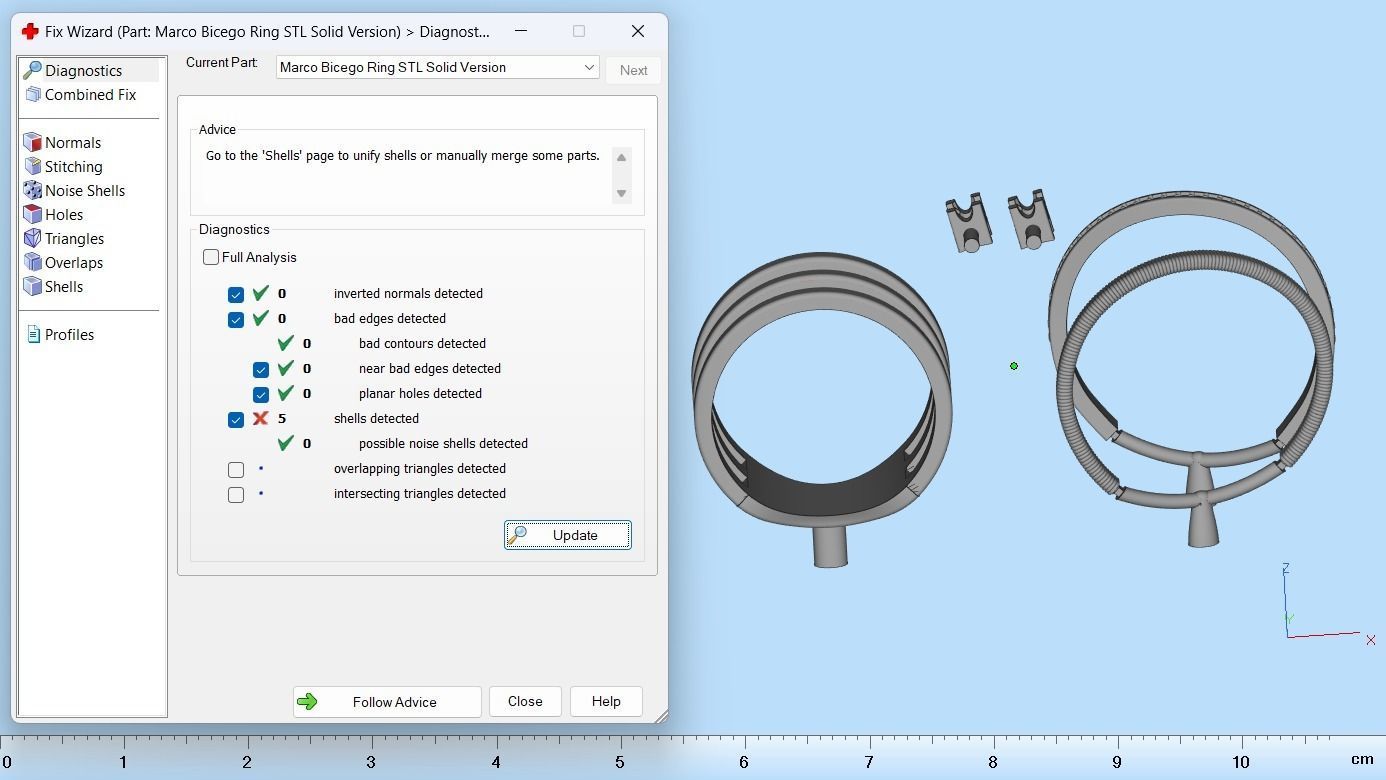This screenshot has width=1386, height=780.
Task: Click the Holes cube icon
Action: pos(32,215)
